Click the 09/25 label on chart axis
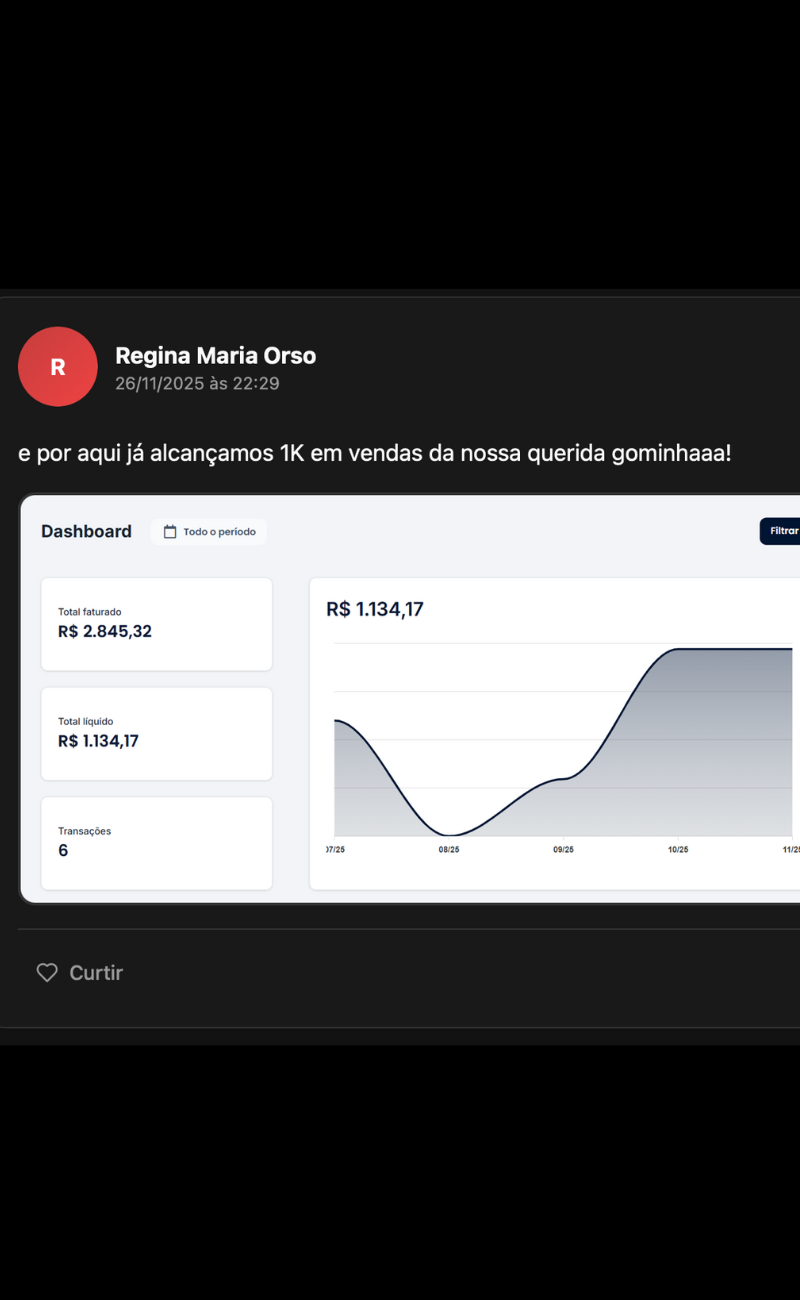Image resolution: width=800 pixels, height=1300 pixels. click(563, 849)
